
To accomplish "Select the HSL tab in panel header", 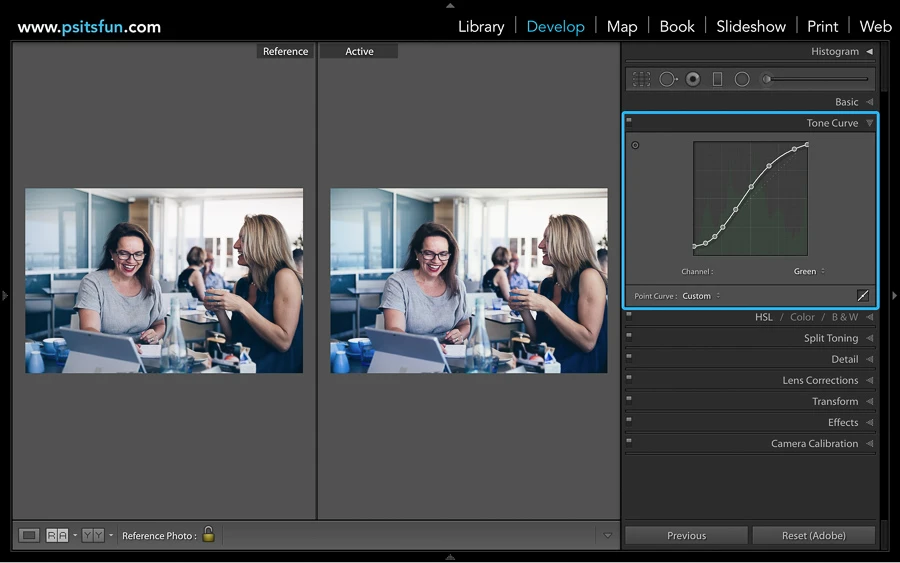I will click(x=763, y=317).
